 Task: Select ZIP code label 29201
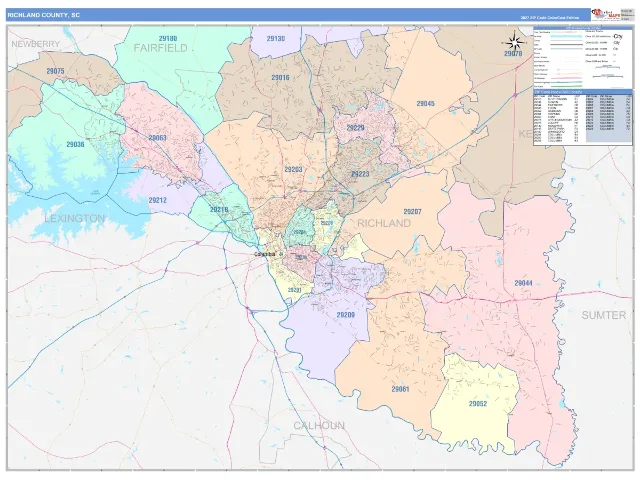click(x=294, y=290)
